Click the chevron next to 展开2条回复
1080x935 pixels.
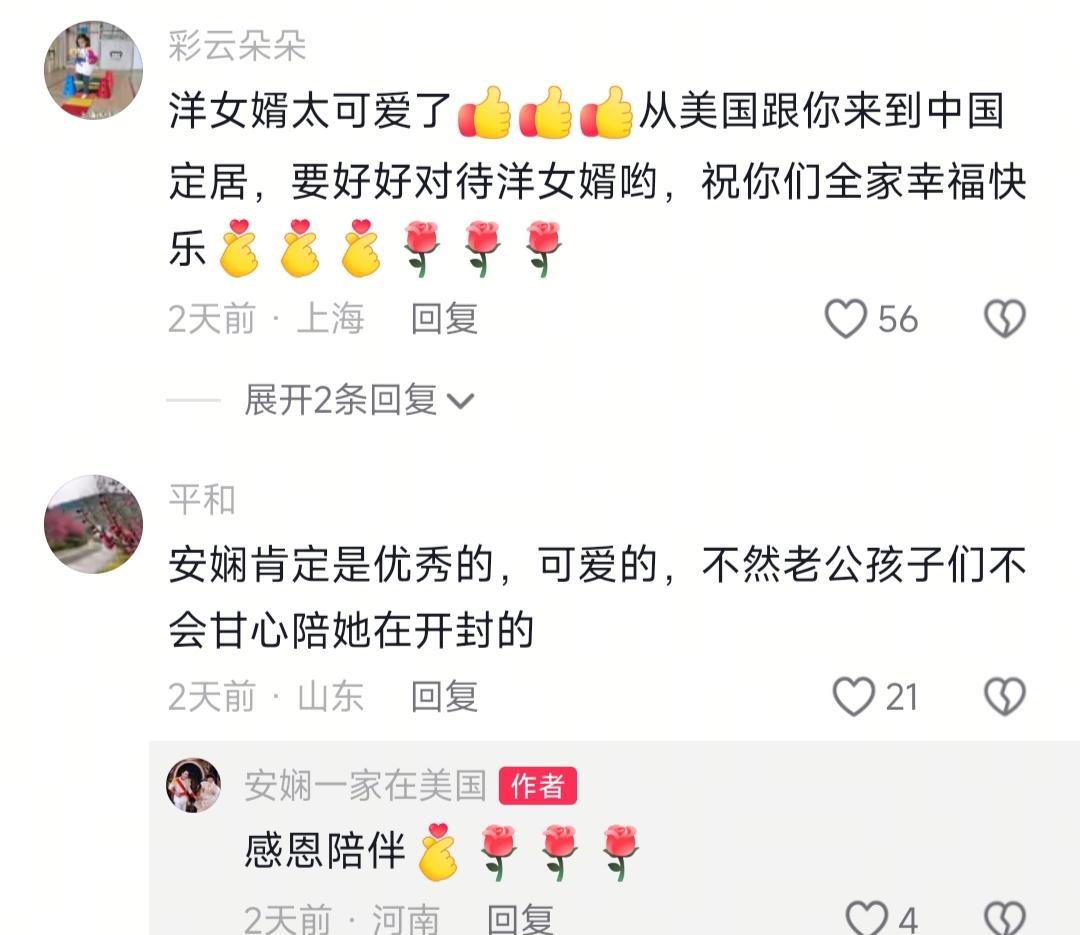tap(460, 401)
